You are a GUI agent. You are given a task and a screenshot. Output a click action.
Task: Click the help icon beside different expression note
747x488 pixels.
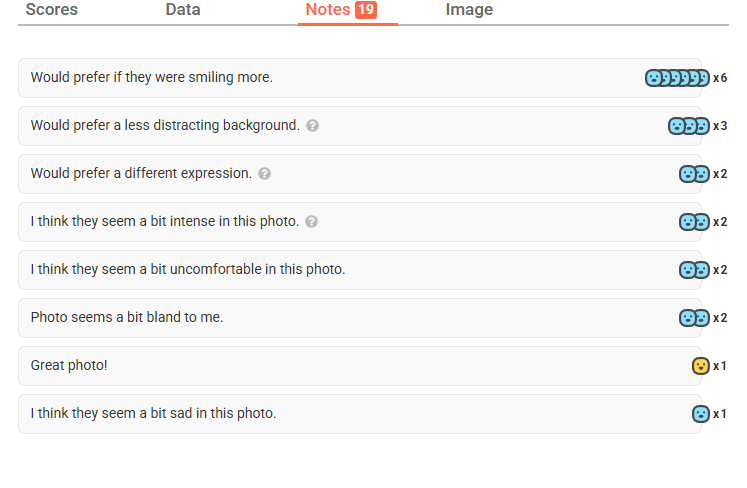265,174
